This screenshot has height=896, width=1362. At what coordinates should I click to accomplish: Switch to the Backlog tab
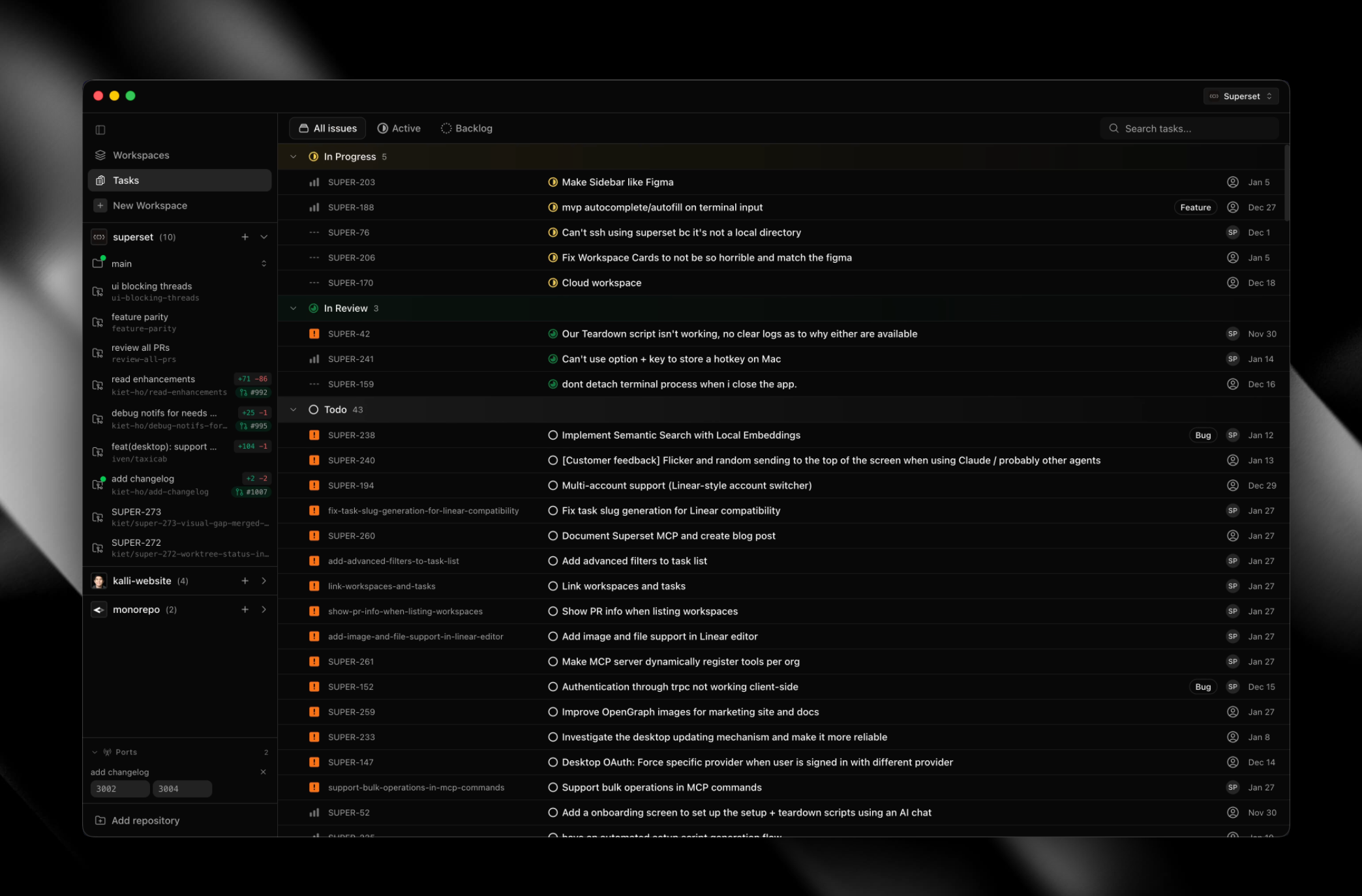tap(466, 128)
